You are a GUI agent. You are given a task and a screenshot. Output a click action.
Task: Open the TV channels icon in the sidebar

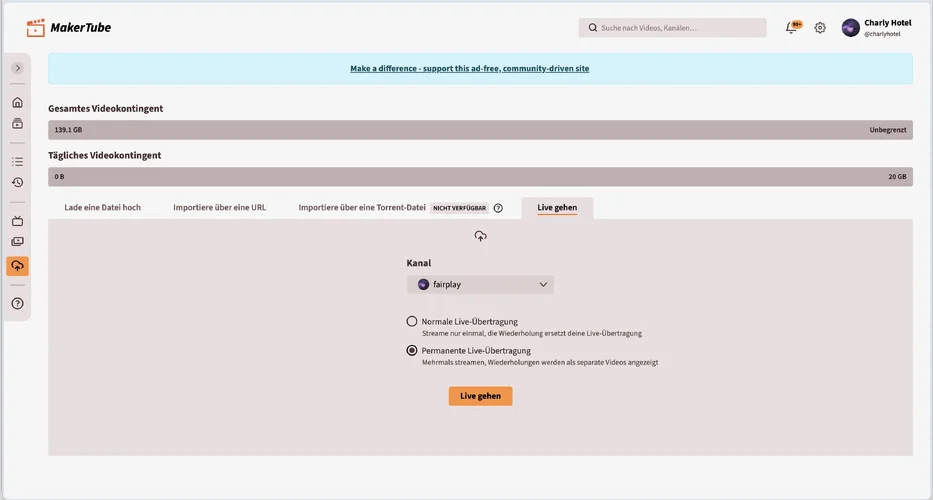(x=18, y=221)
